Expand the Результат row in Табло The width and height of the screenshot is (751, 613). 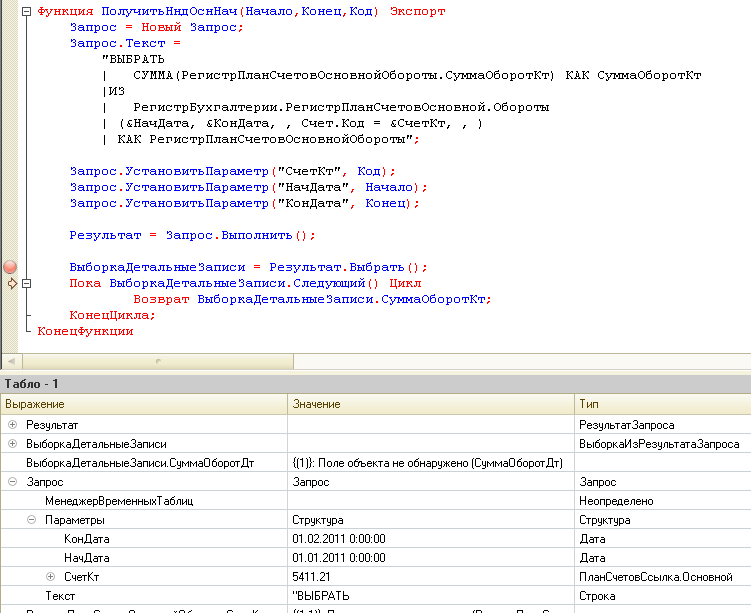(12, 425)
